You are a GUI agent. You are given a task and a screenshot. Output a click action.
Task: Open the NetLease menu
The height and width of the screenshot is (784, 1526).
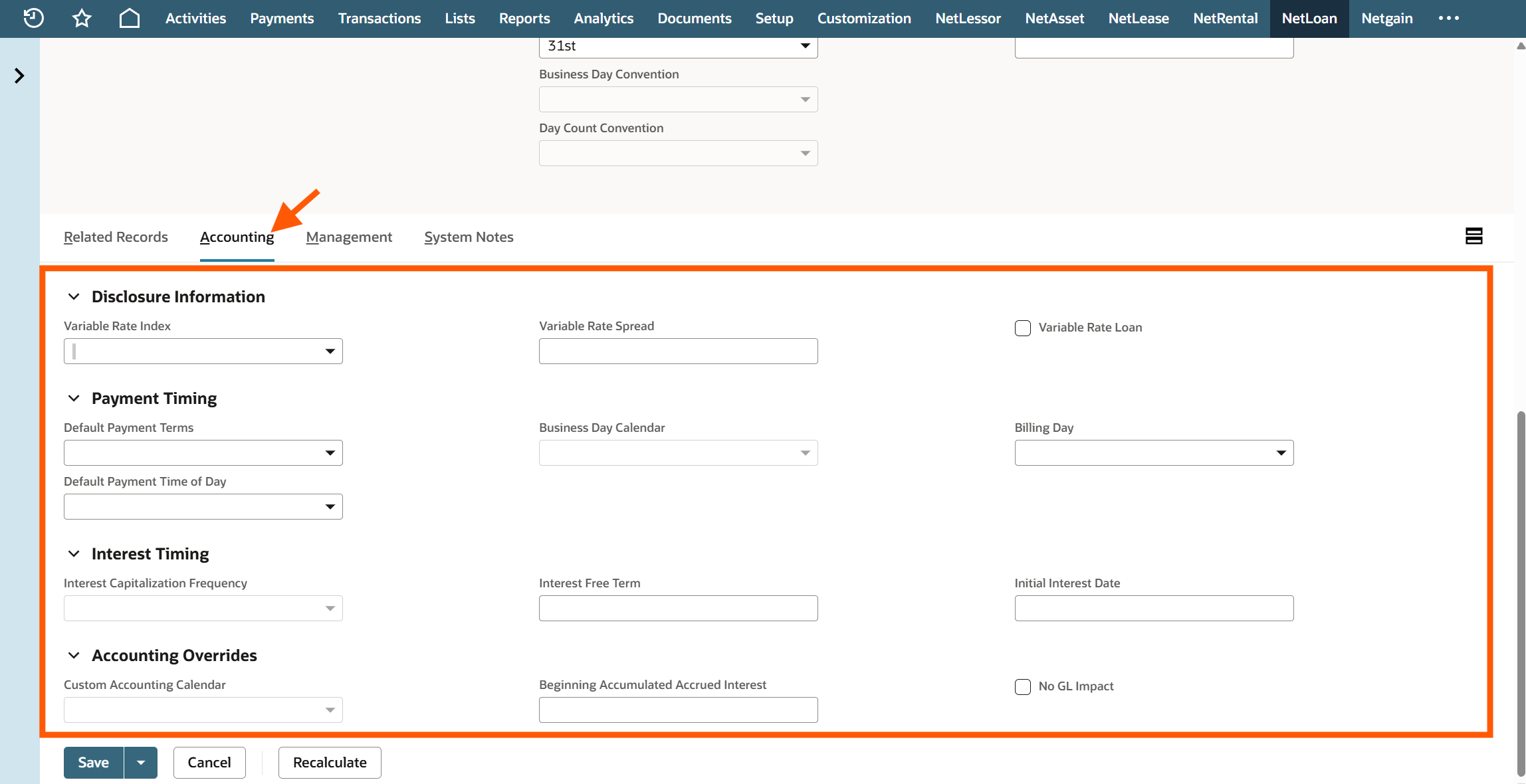pyautogui.click(x=1138, y=18)
